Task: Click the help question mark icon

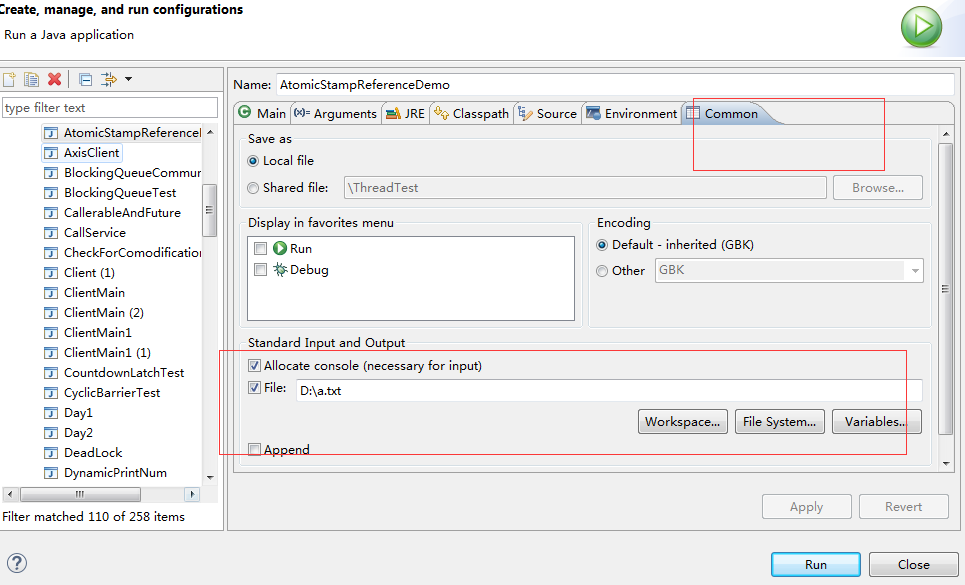Action: point(17,563)
